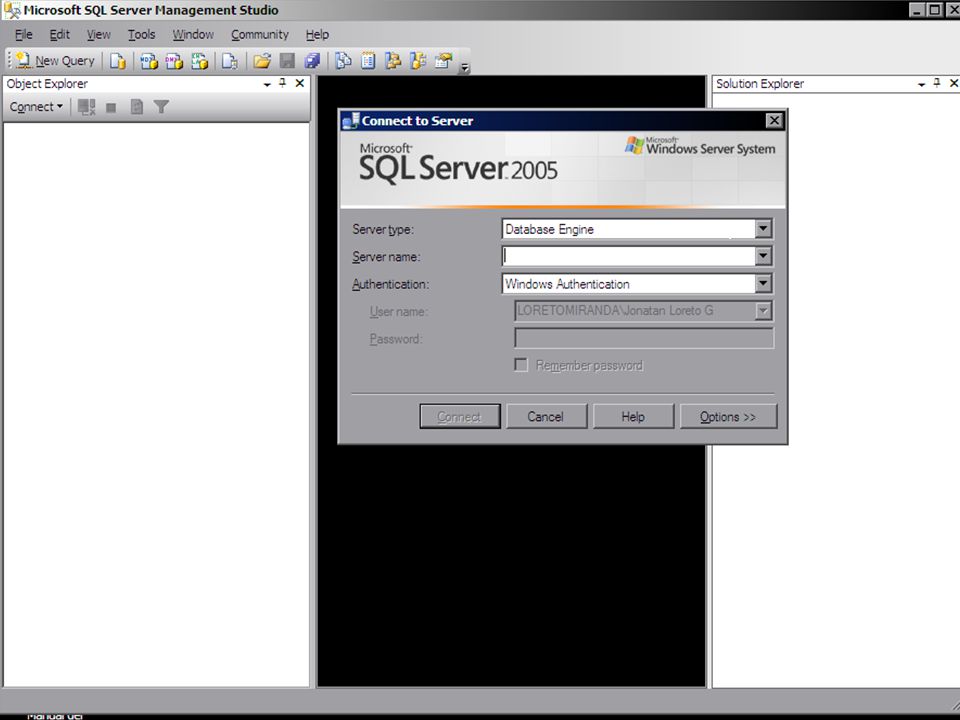Open the File menu
Image resolution: width=960 pixels, height=720 pixels.
pos(23,34)
